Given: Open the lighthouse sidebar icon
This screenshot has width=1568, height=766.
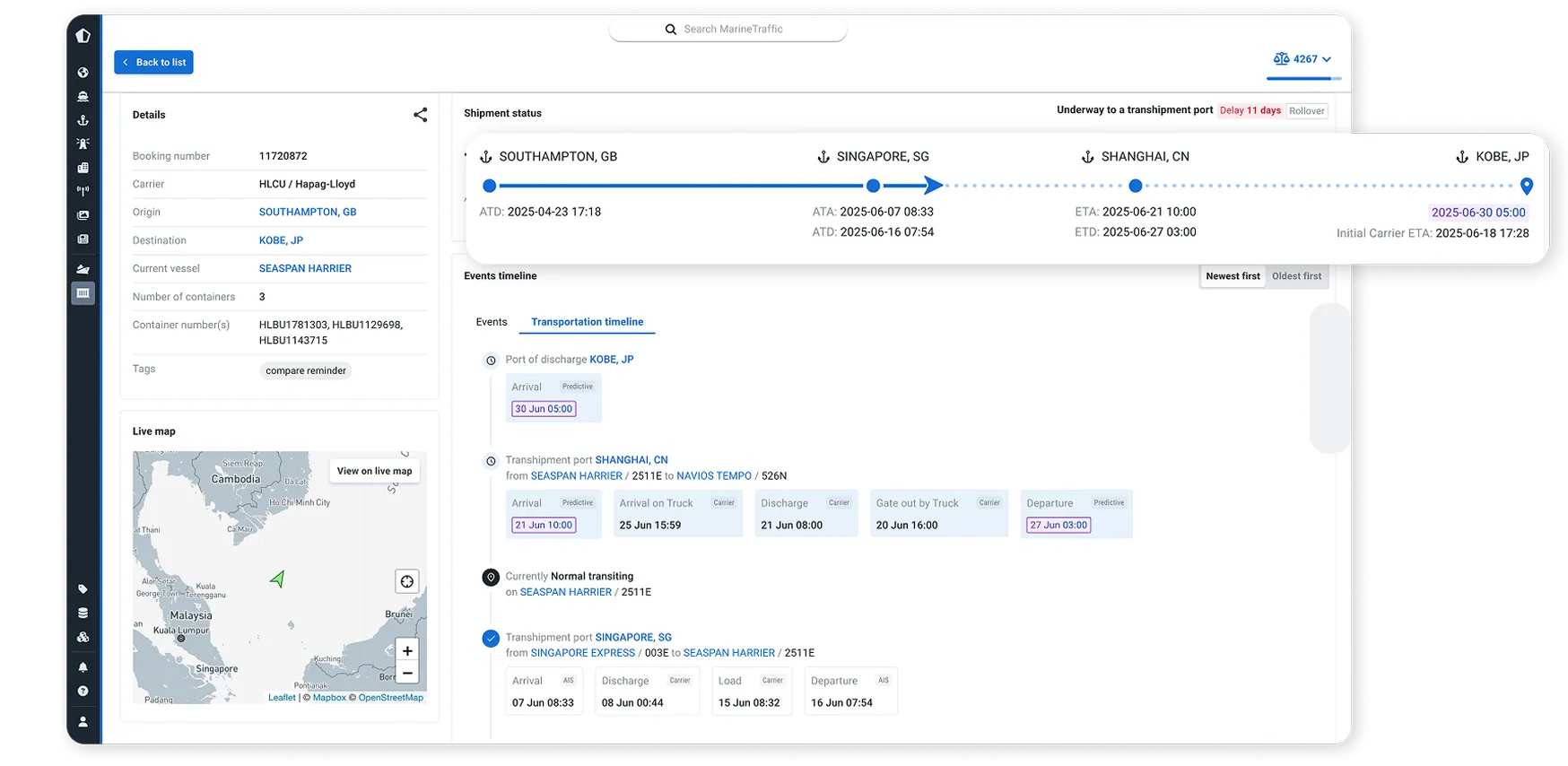Looking at the screenshot, I should pyautogui.click(x=83, y=144).
